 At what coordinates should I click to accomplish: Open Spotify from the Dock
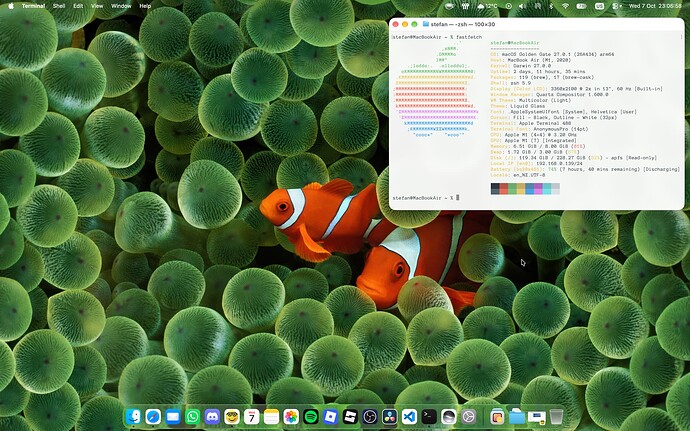[x=311, y=416]
